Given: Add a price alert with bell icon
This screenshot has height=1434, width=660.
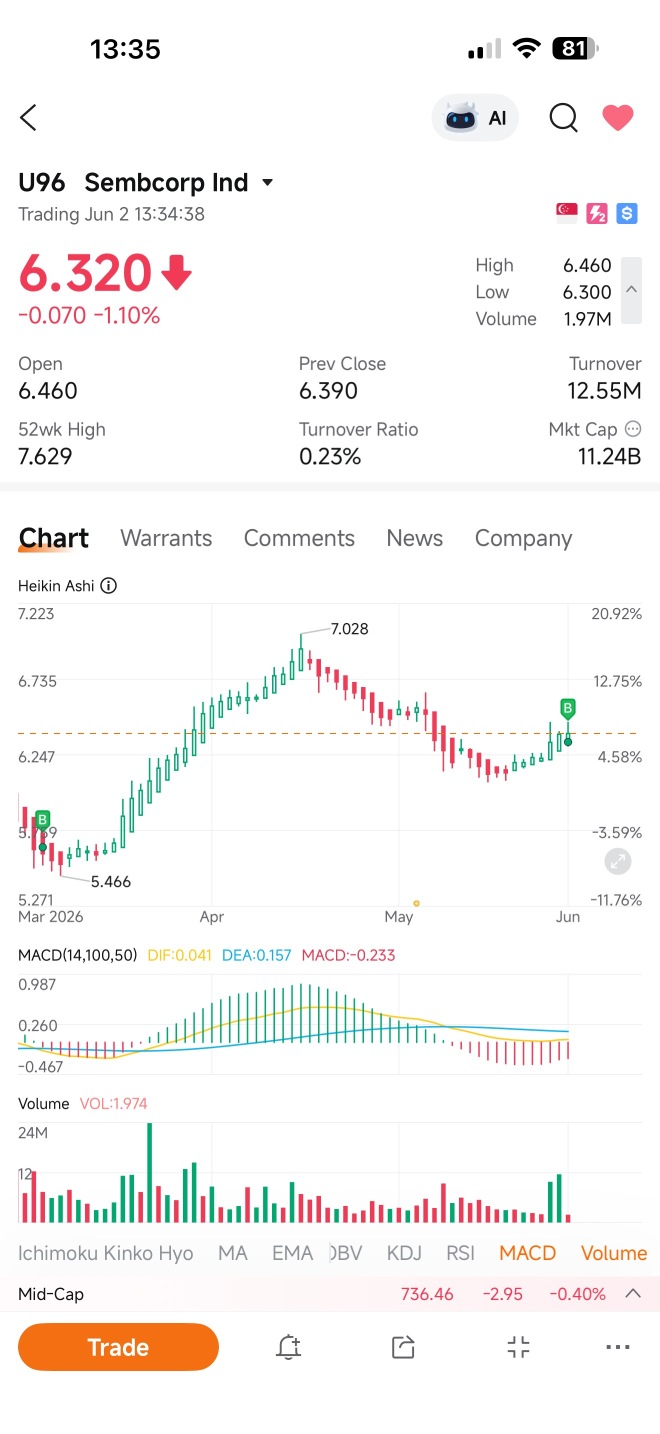Looking at the screenshot, I should tap(288, 1347).
